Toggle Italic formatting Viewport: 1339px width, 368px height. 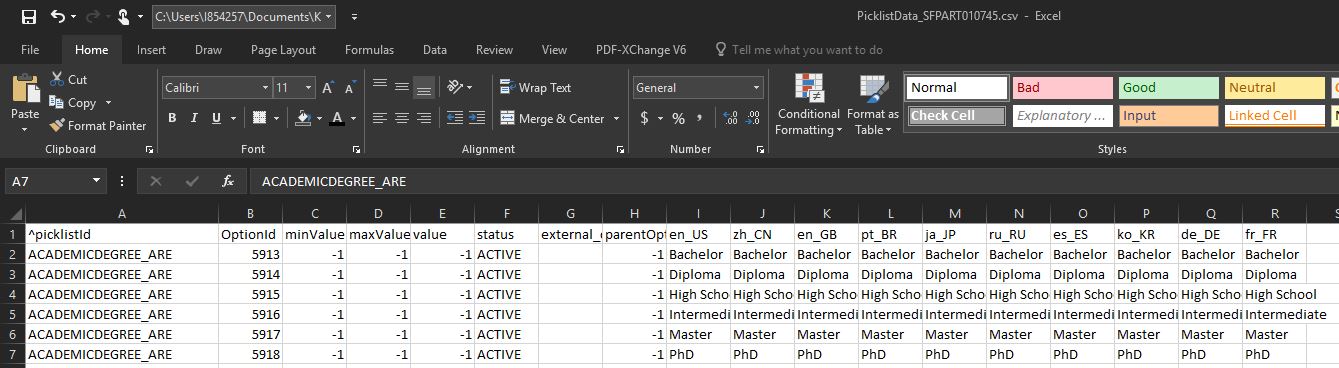pyautogui.click(x=194, y=118)
